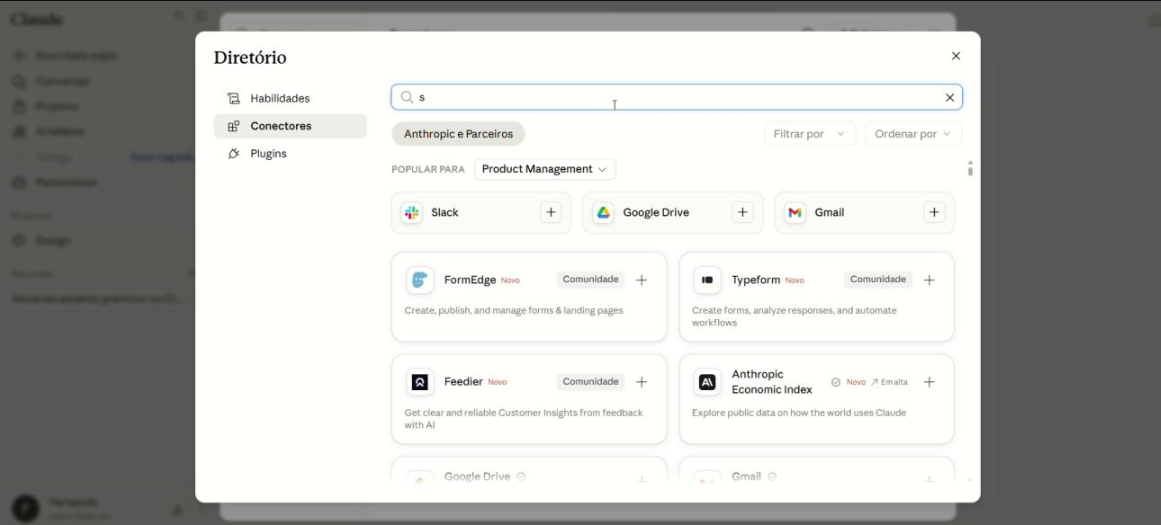Image resolution: width=1161 pixels, height=525 pixels.
Task: Click the Gmail logo icon
Action: tap(795, 213)
